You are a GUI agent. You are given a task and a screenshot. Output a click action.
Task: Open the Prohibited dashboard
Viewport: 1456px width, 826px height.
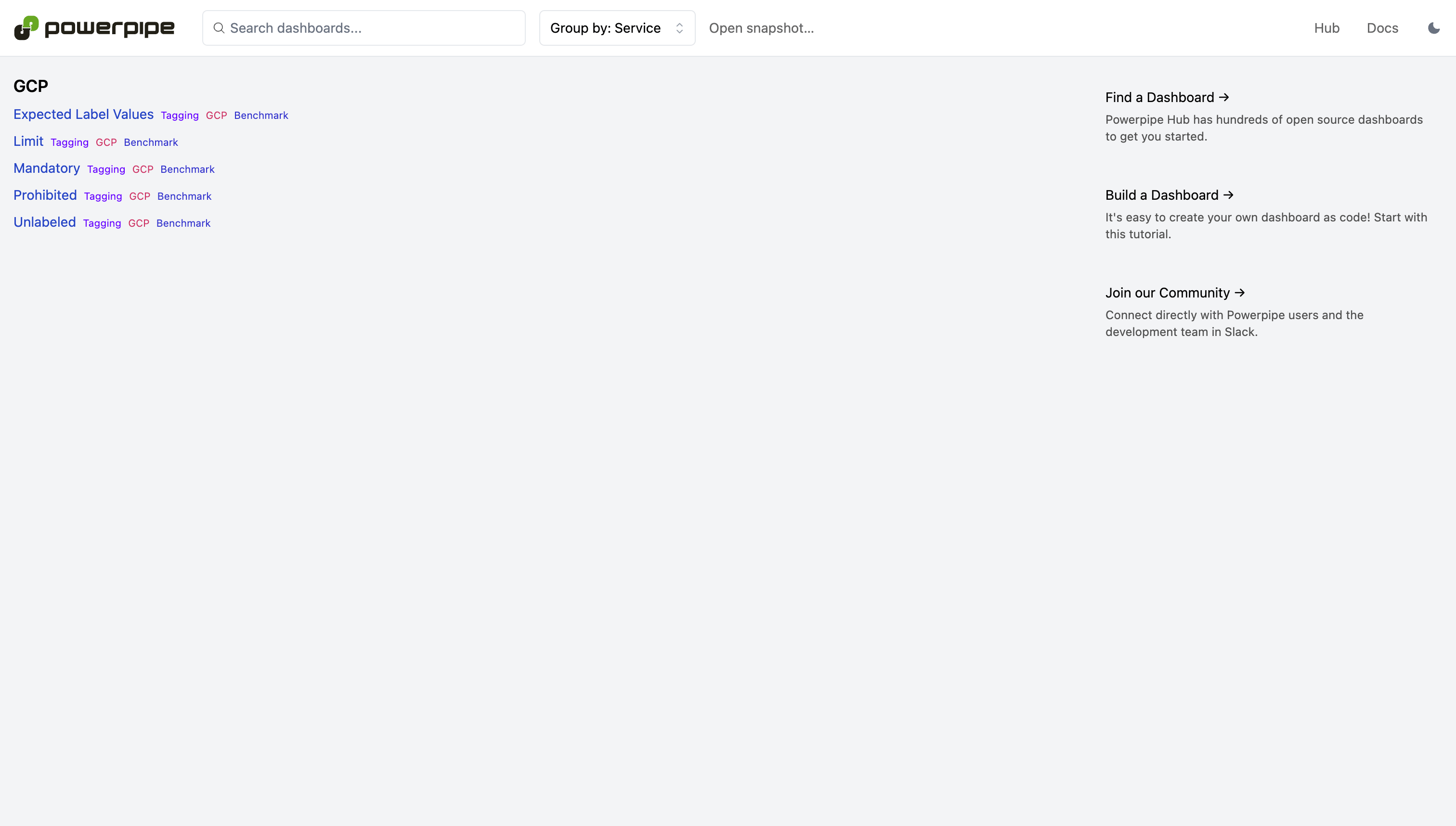point(45,196)
